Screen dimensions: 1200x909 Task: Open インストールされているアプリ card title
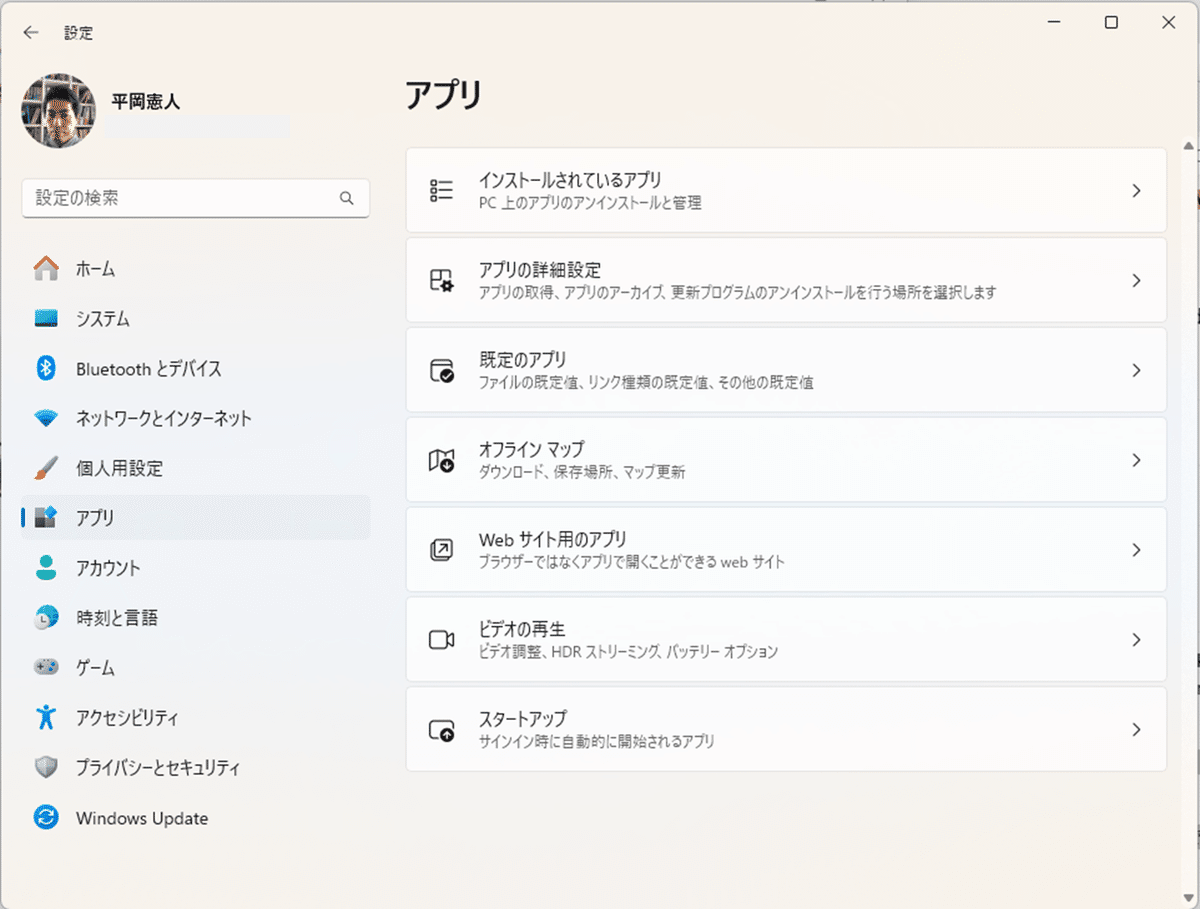(x=570, y=180)
